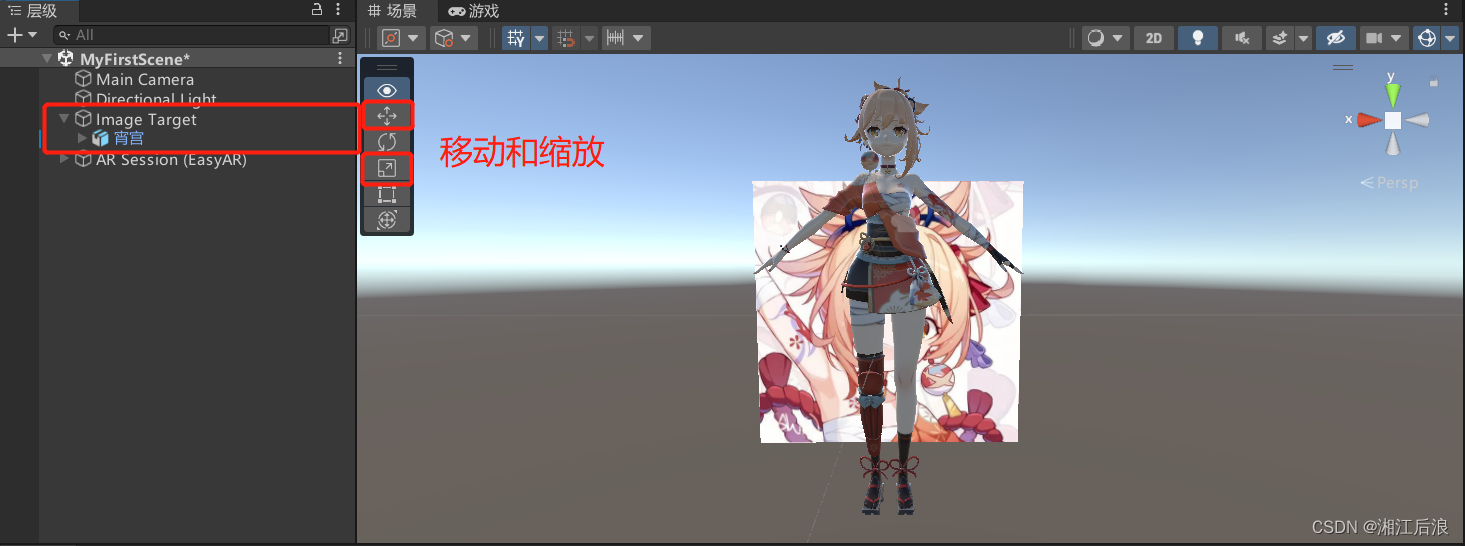Collapse the MyFirstScene tree node

(x=47, y=59)
